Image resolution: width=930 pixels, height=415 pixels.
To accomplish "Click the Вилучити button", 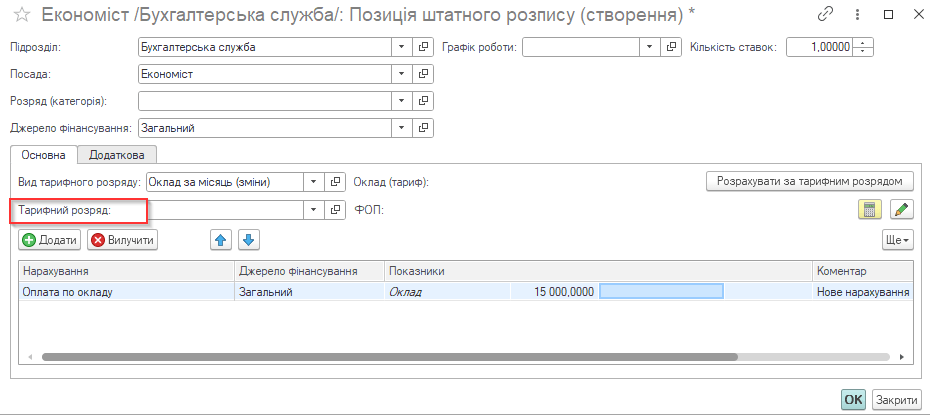I will 122,240.
